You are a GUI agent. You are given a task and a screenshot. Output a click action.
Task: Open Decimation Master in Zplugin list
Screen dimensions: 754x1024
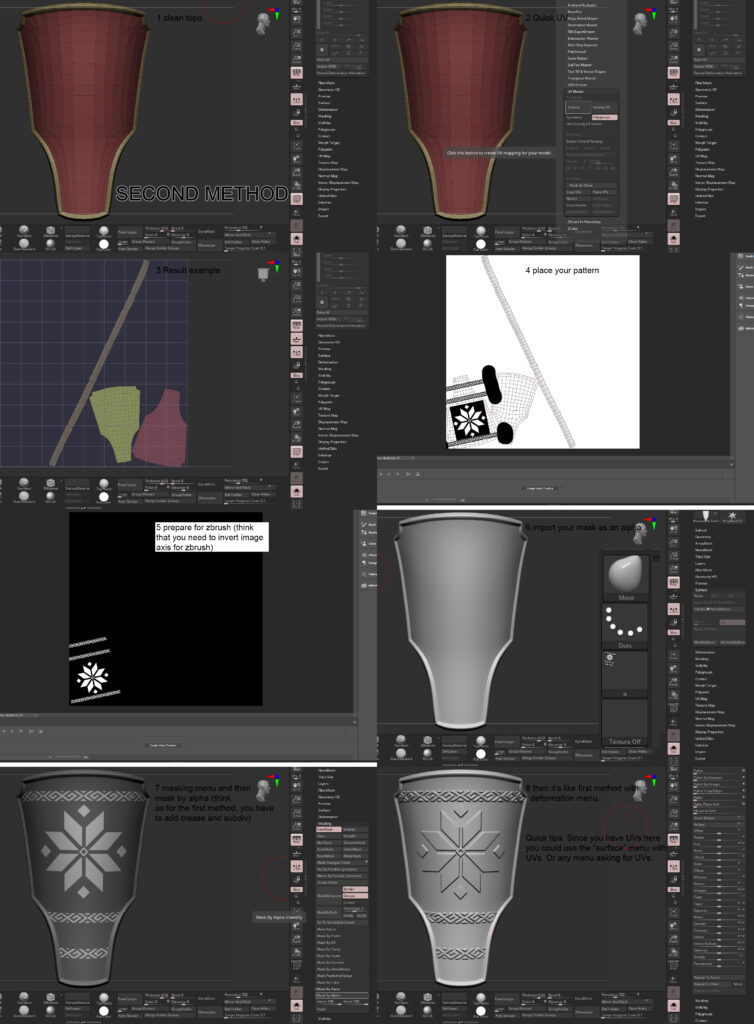pyautogui.click(x=582, y=25)
